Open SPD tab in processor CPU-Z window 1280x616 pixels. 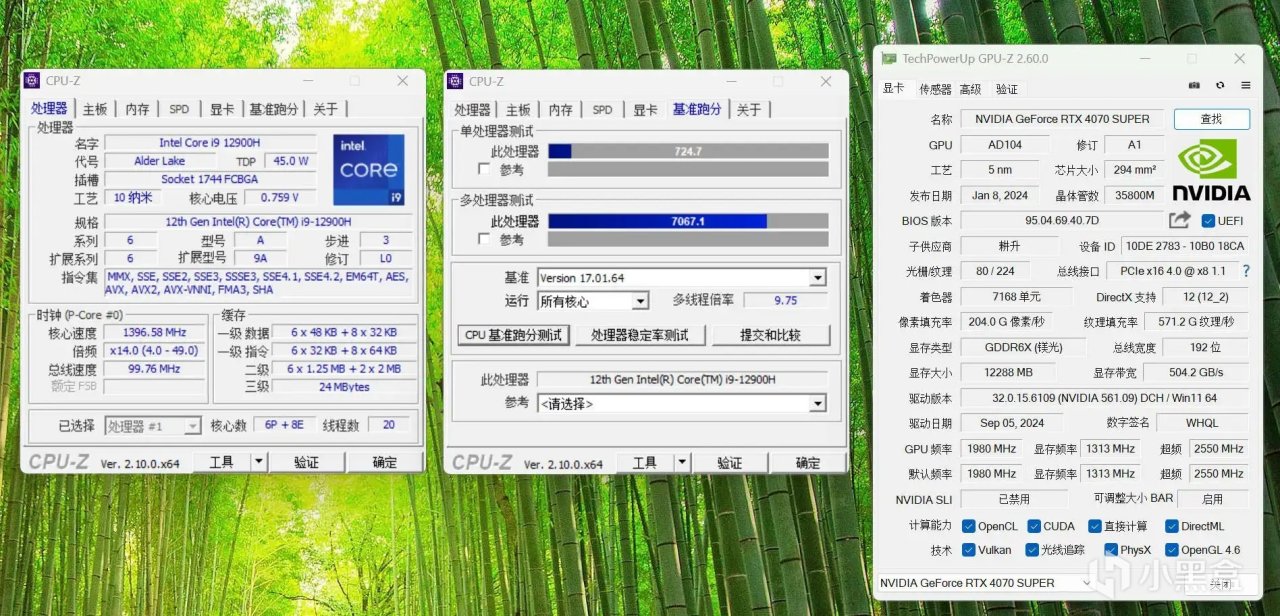179,109
